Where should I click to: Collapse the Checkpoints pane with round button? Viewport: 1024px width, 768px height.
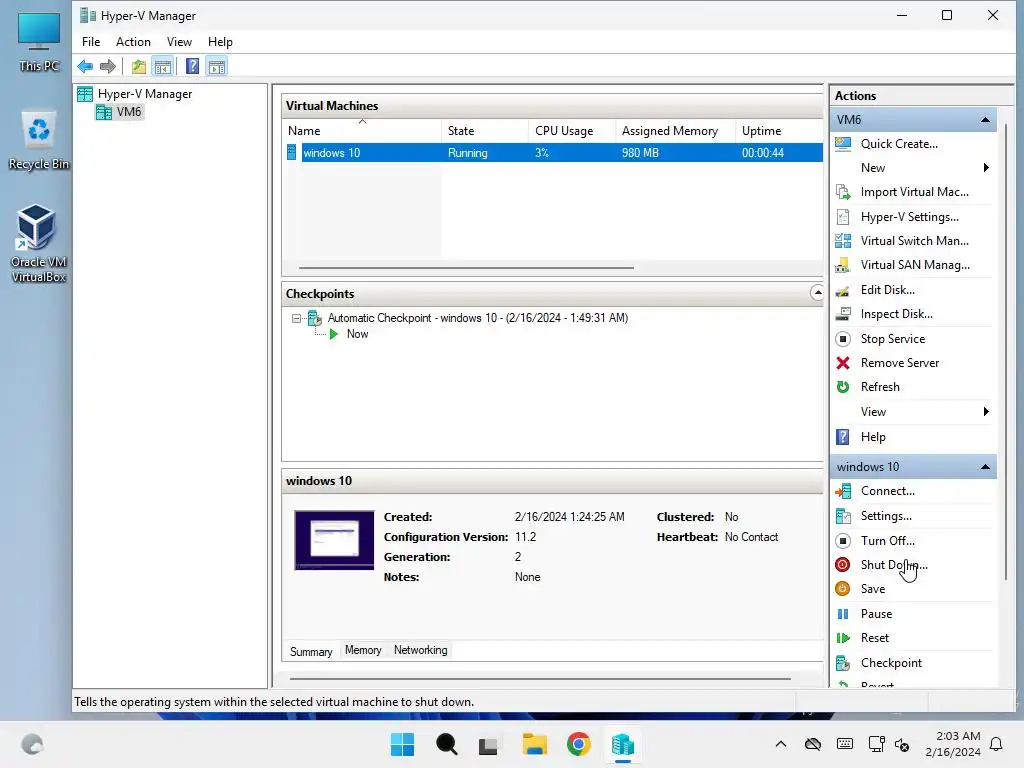pyautogui.click(x=817, y=293)
